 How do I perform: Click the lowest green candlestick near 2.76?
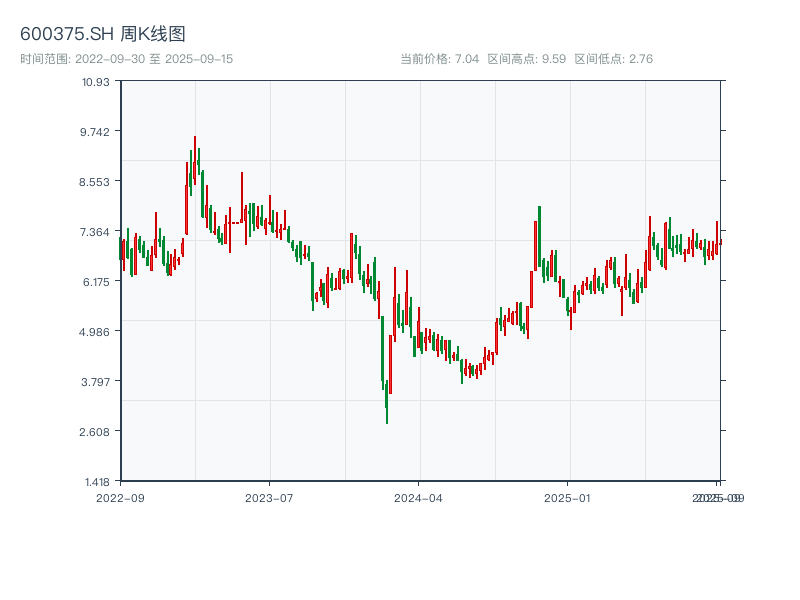click(x=387, y=402)
